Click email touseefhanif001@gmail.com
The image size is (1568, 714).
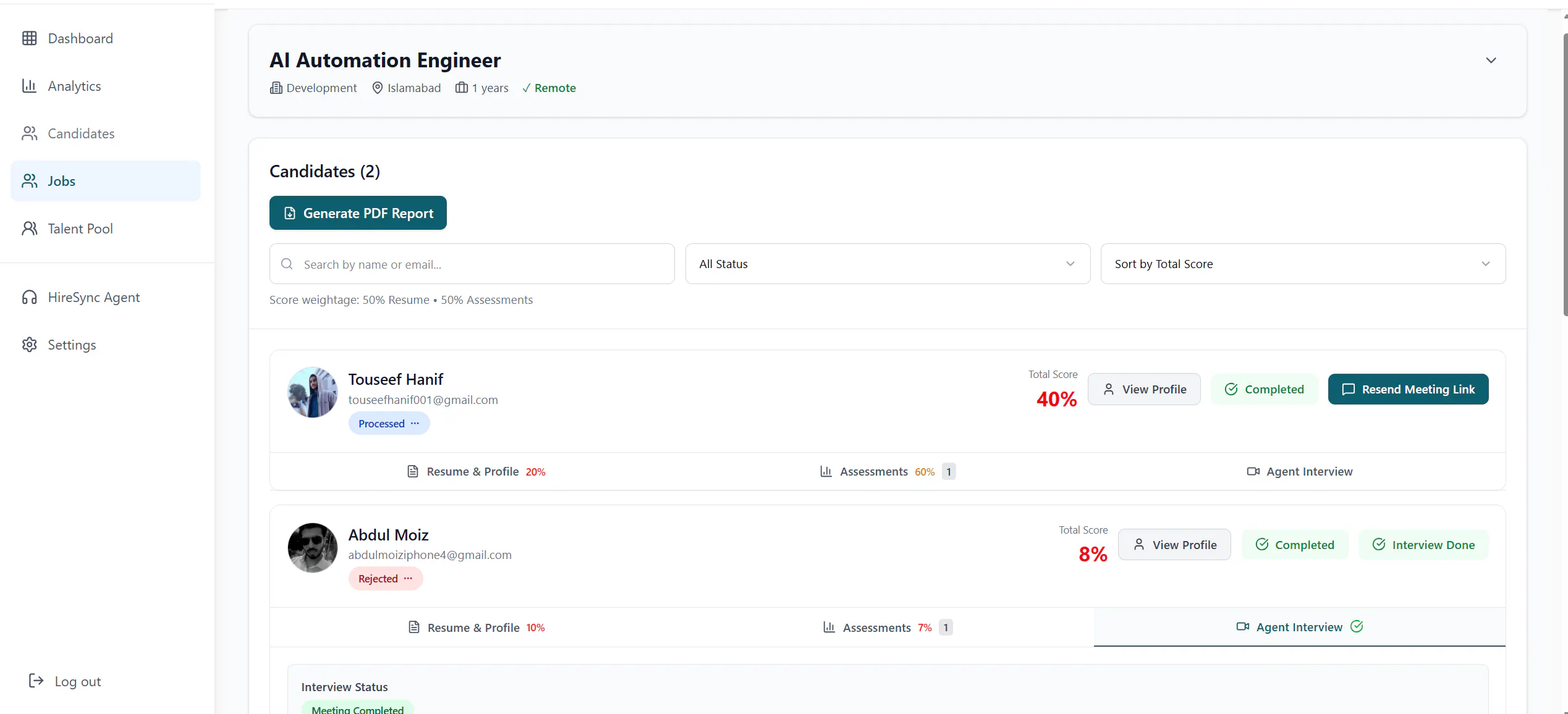423,400
